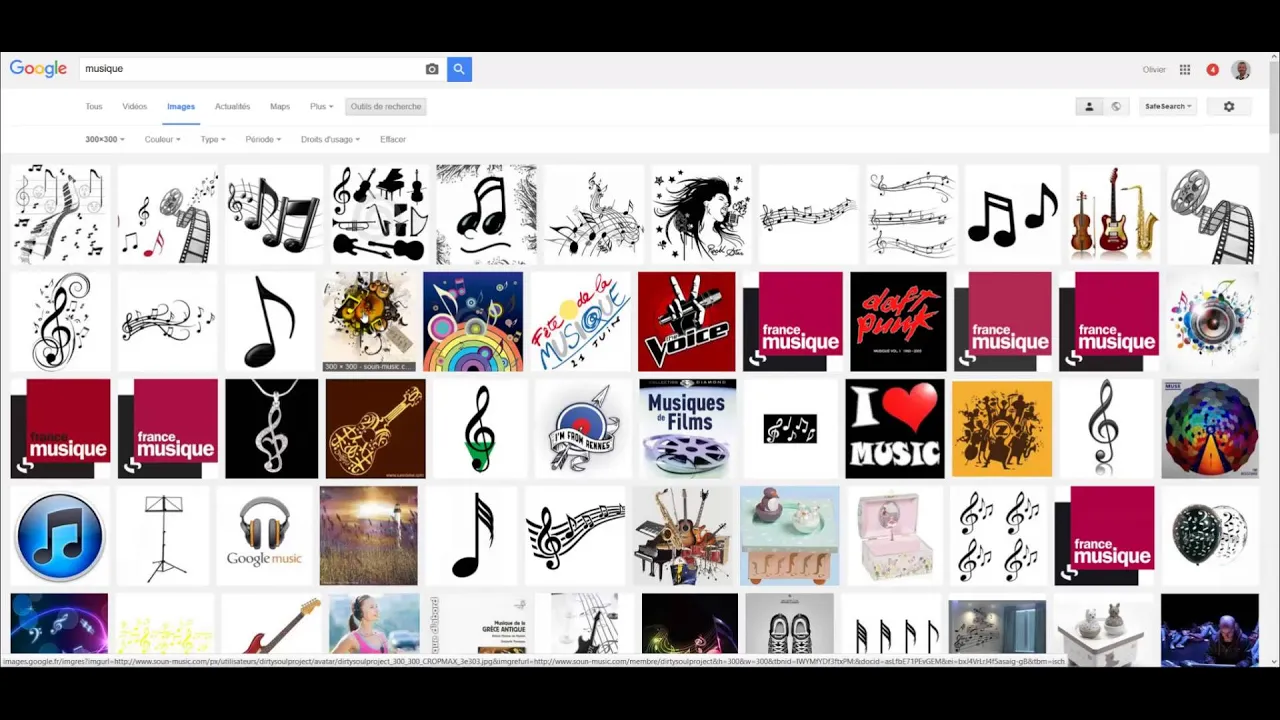
Task: Open Fête de la Musique thumbnail
Action: tap(581, 321)
